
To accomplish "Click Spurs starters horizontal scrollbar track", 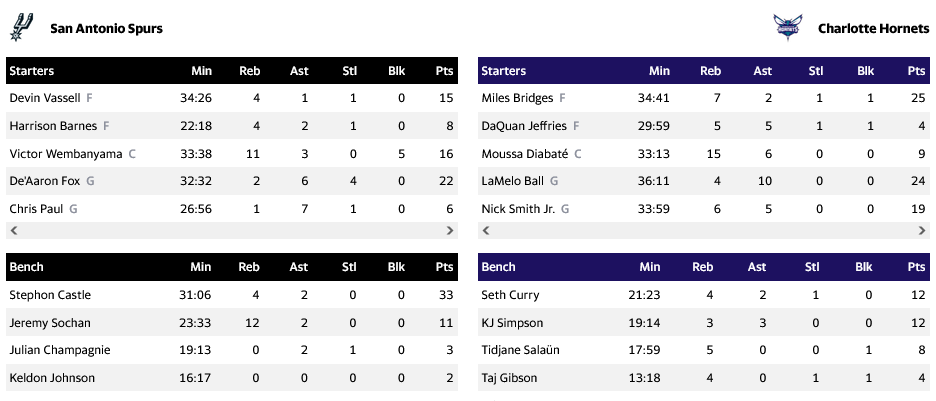I will click(x=232, y=230).
